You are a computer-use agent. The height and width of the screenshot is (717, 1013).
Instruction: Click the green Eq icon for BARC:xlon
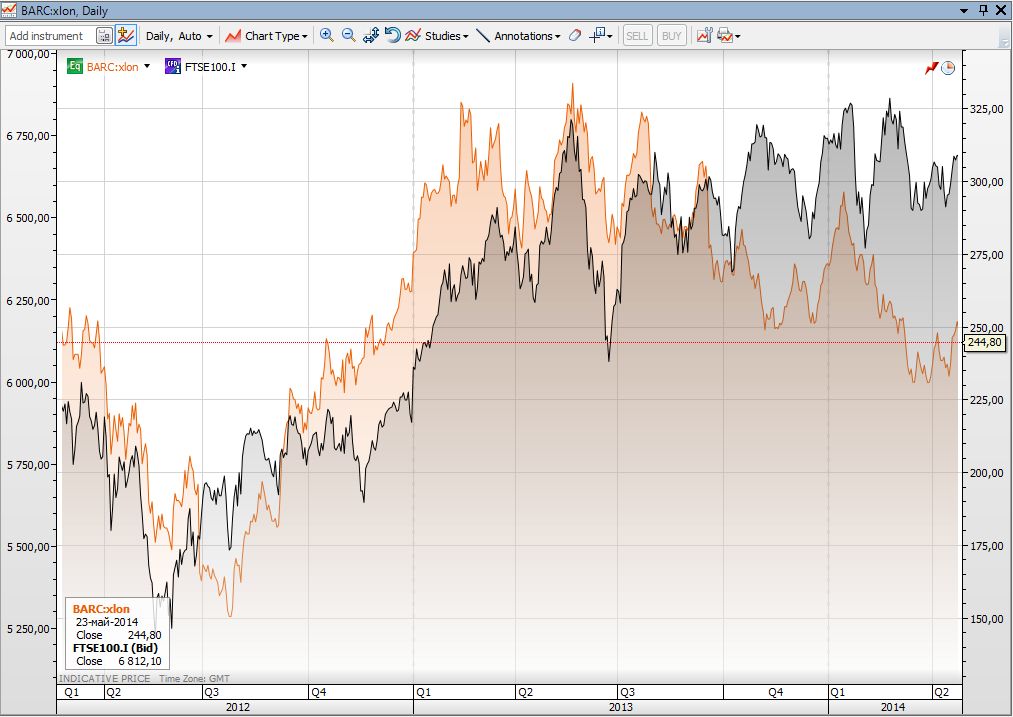tap(75, 67)
